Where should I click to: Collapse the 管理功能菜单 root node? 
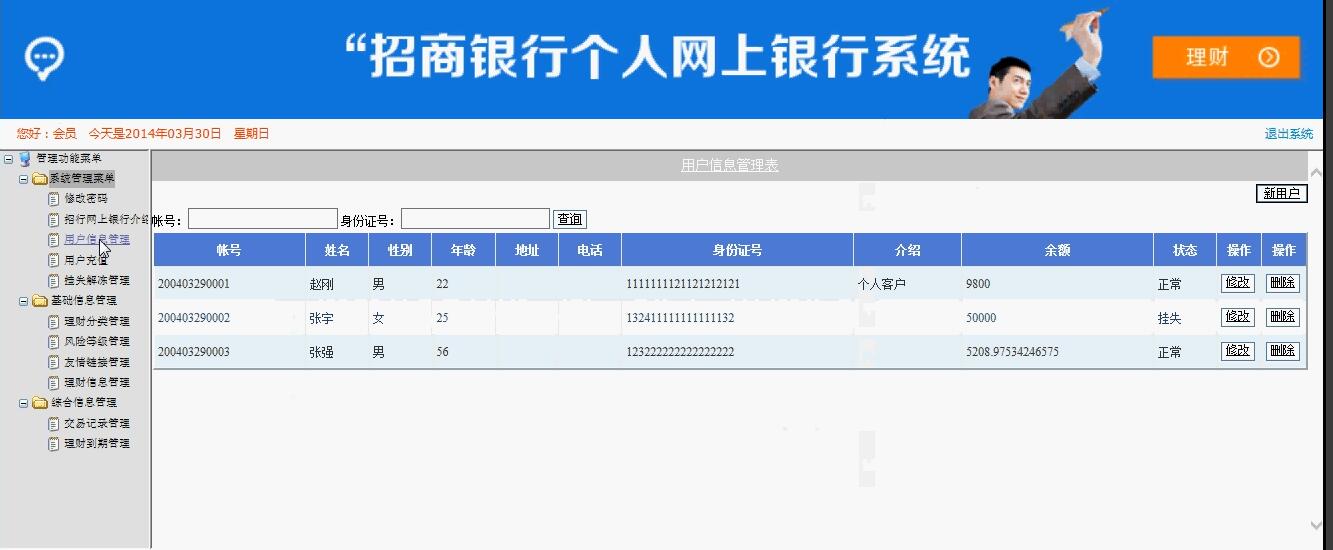coord(8,159)
